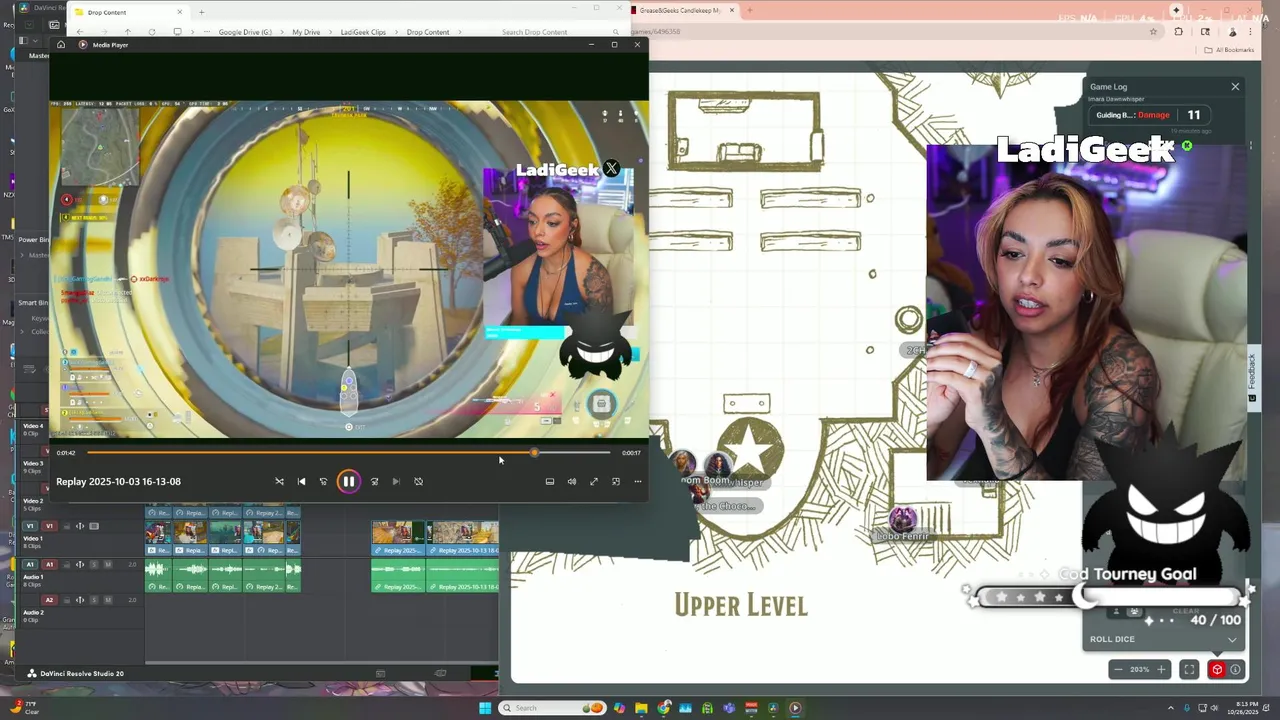Open weather widget on taskbar

(x=25, y=707)
